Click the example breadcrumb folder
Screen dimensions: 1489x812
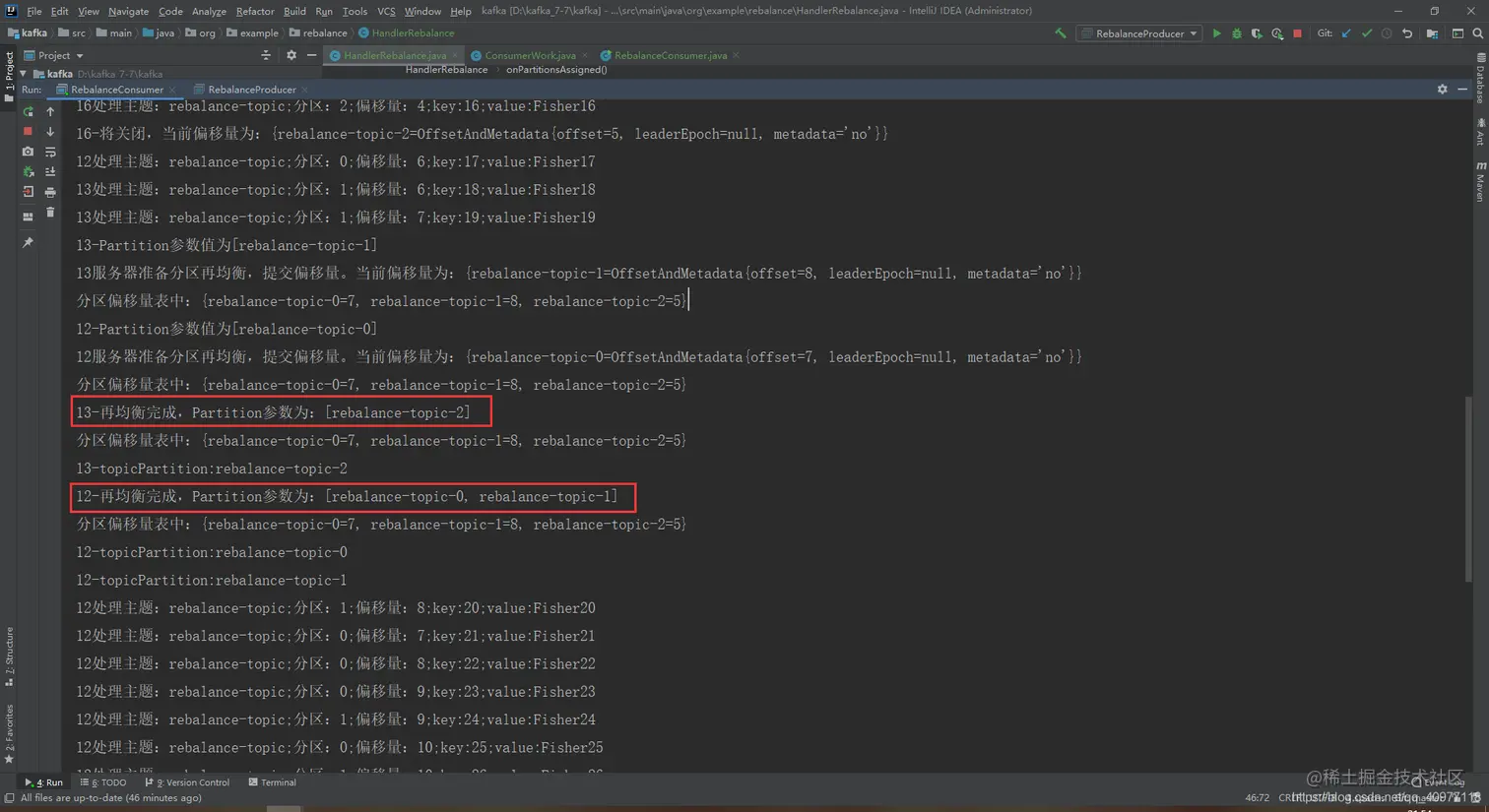[252, 32]
